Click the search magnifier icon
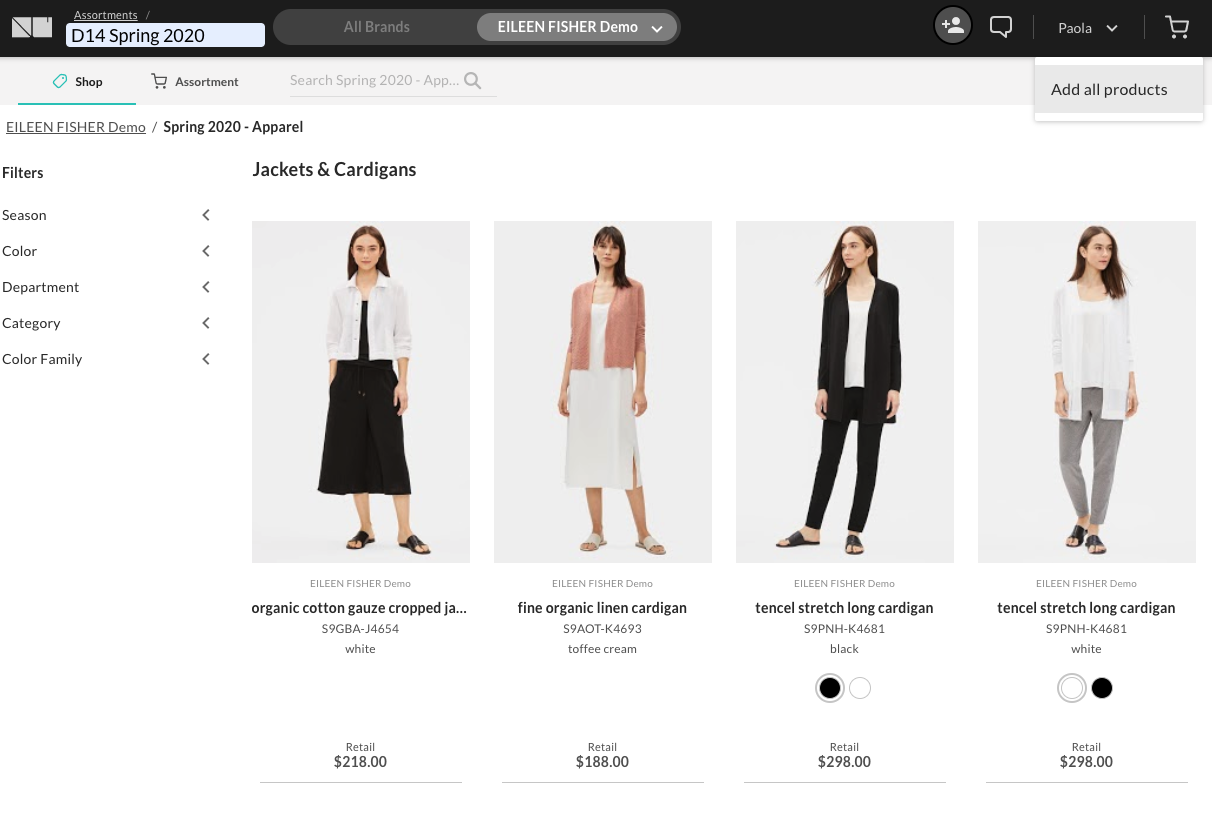The height and width of the screenshot is (817, 1212). tap(473, 81)
